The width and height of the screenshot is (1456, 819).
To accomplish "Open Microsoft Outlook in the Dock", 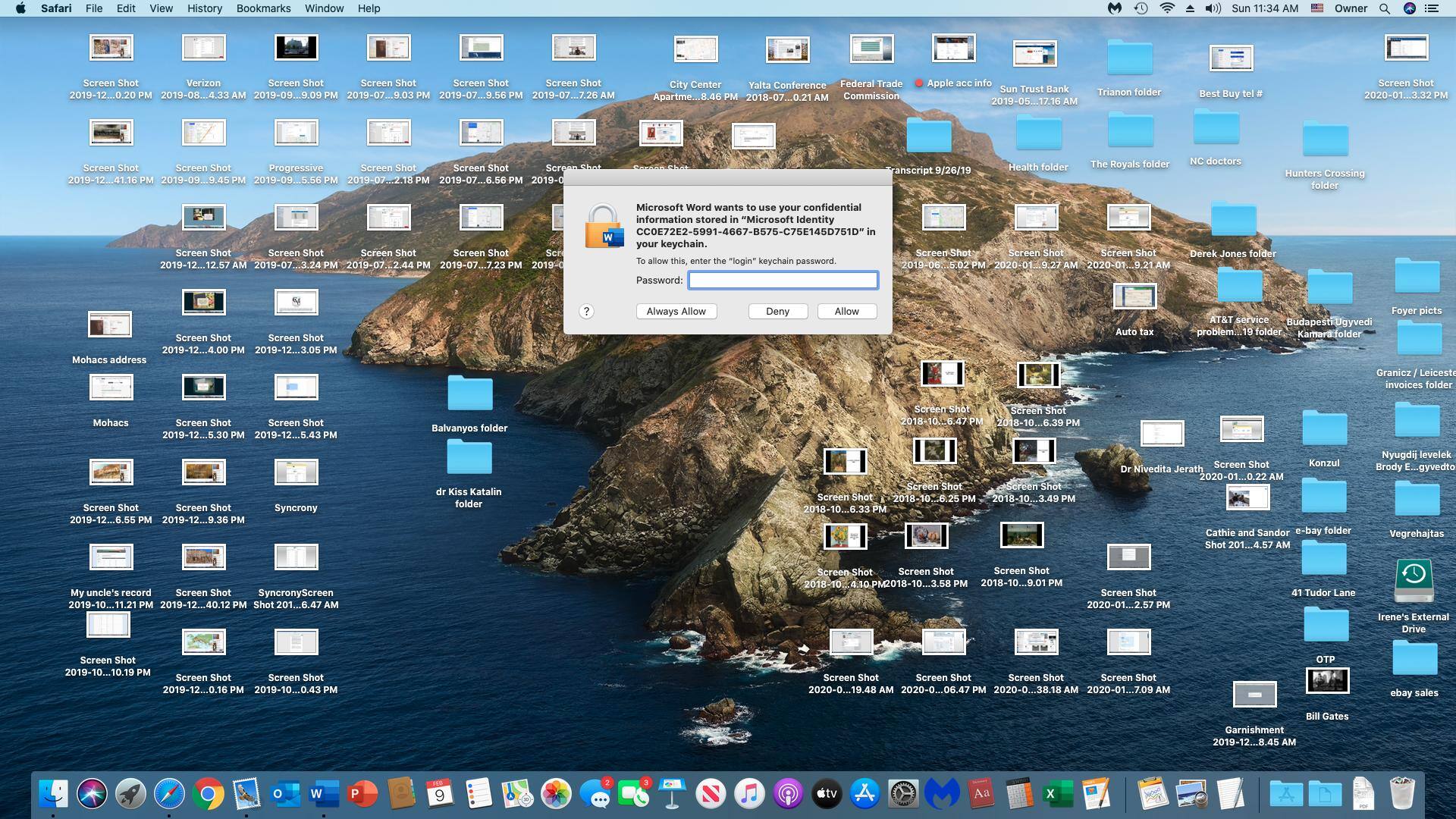I will point(285,794).
